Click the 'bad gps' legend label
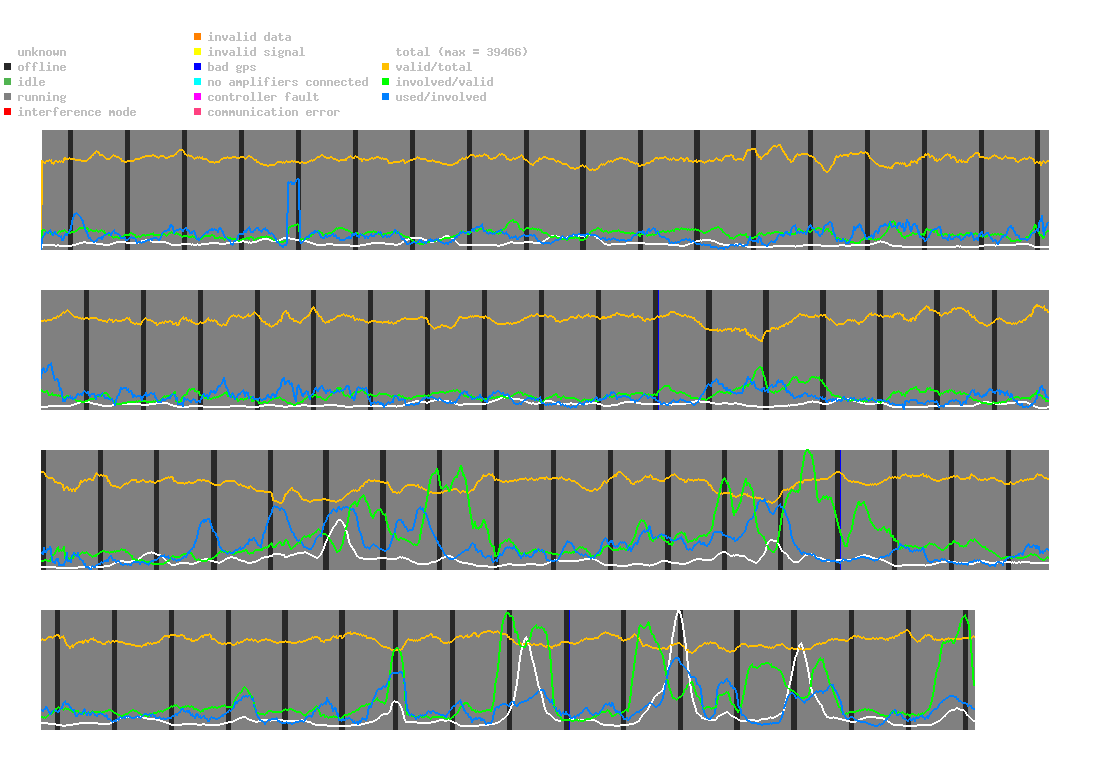Image resolution: width=1095 pixels, height=764 pixels. coord(232,67)
